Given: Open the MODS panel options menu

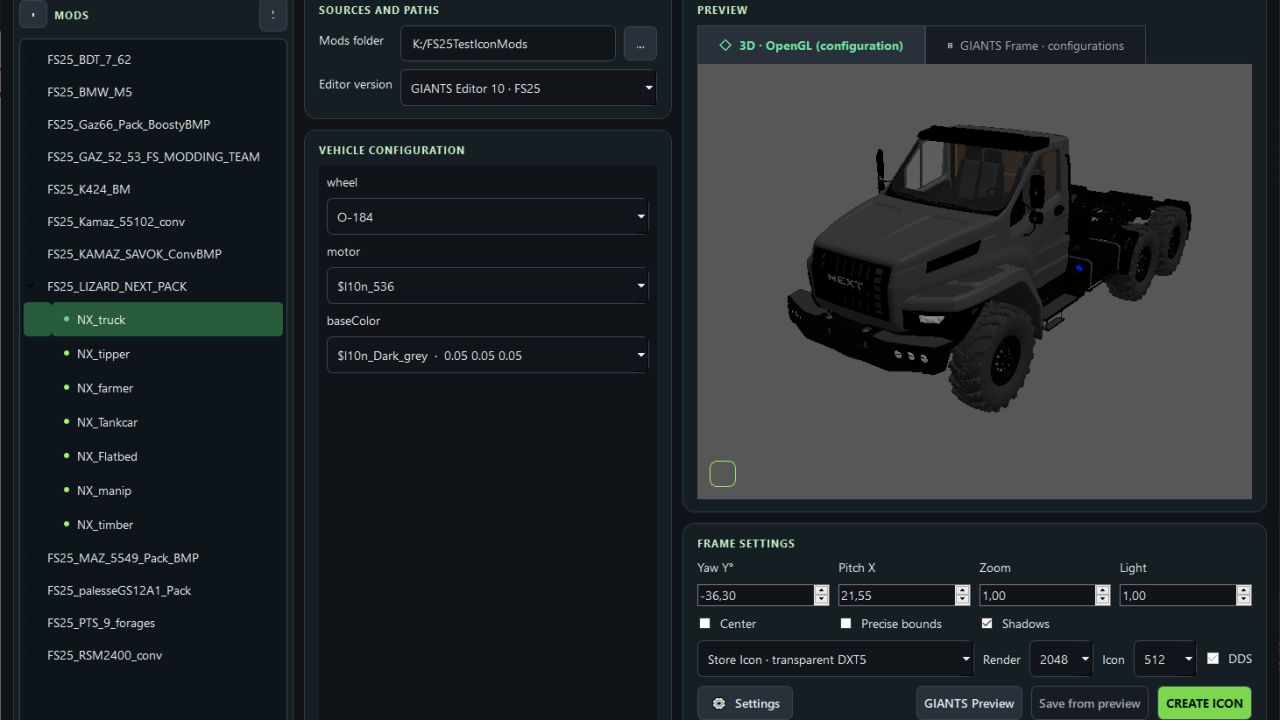Looking at the screenshot, I should pyautogui.click(x=273, y=15).
